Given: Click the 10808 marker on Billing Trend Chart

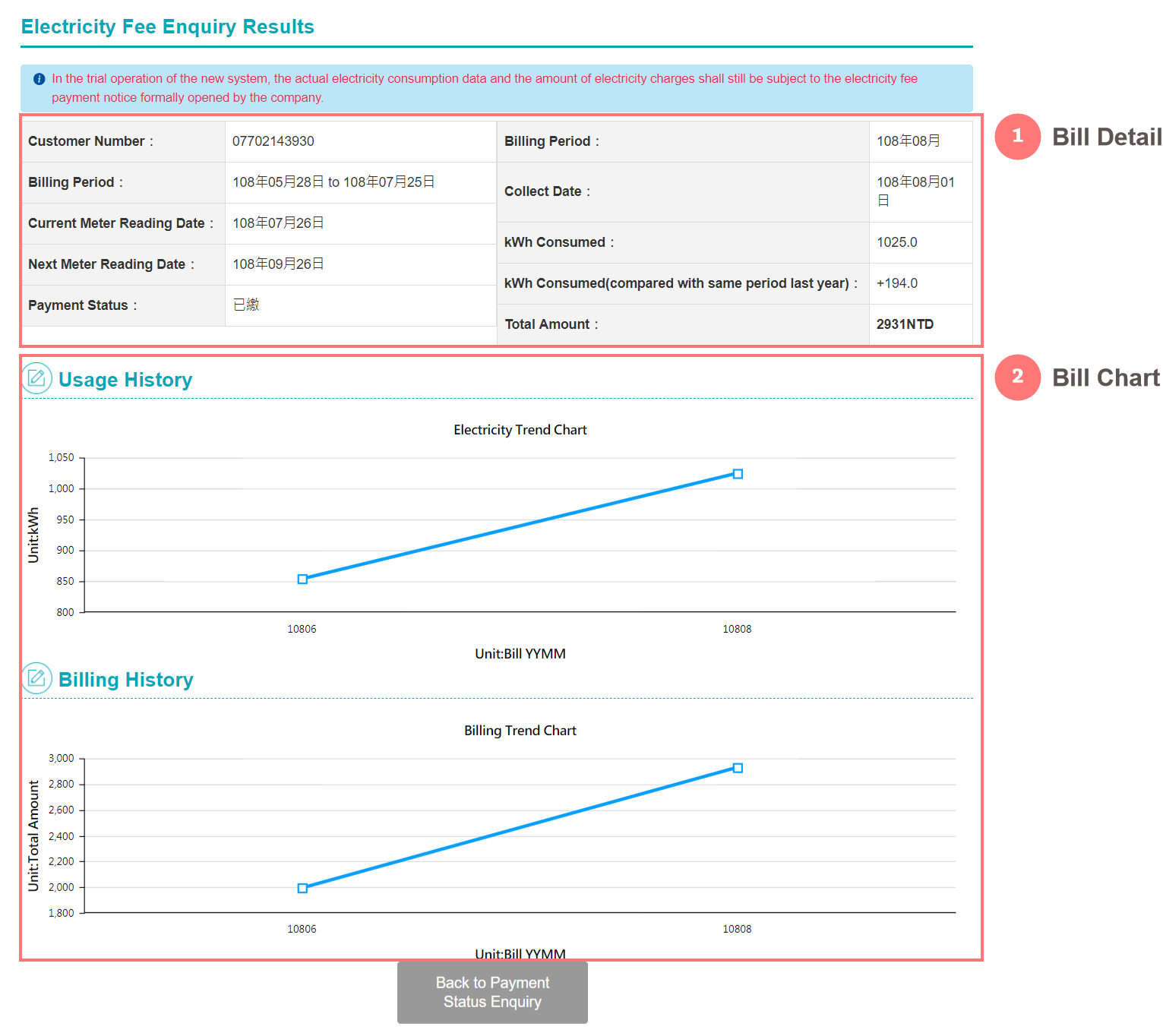Looking at the screenshot, I should pos(737,767).
